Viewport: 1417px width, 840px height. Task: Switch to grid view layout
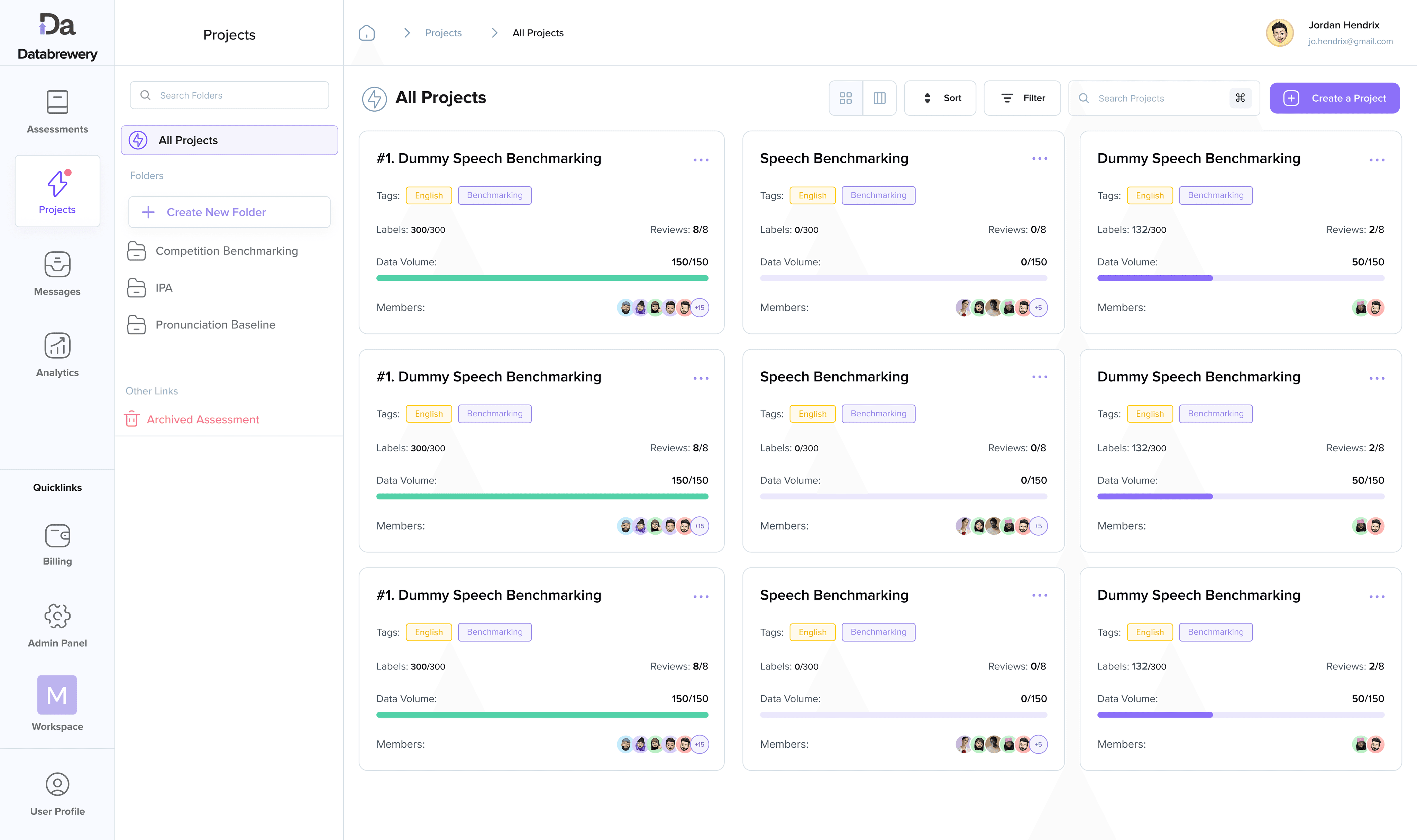tap(845, 98)
